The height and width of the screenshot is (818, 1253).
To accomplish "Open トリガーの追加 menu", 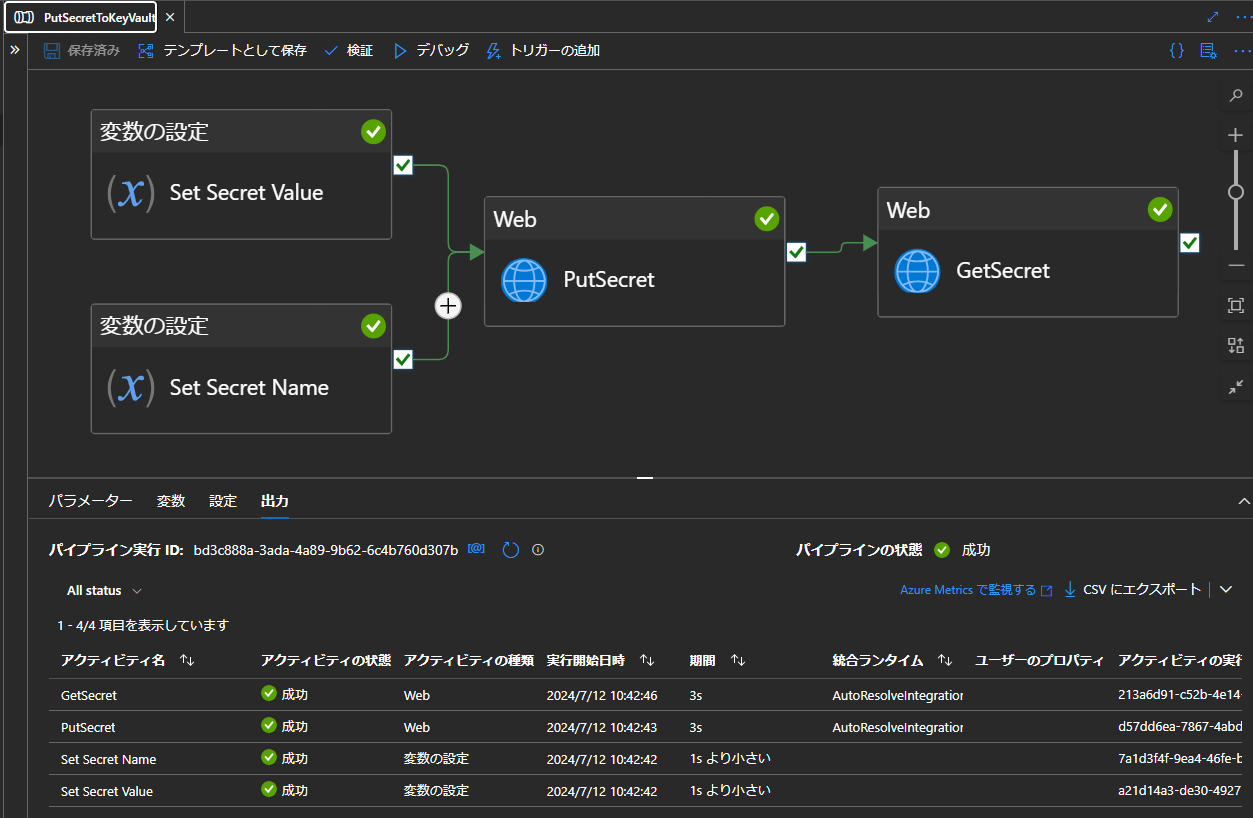I will (542, 50).
